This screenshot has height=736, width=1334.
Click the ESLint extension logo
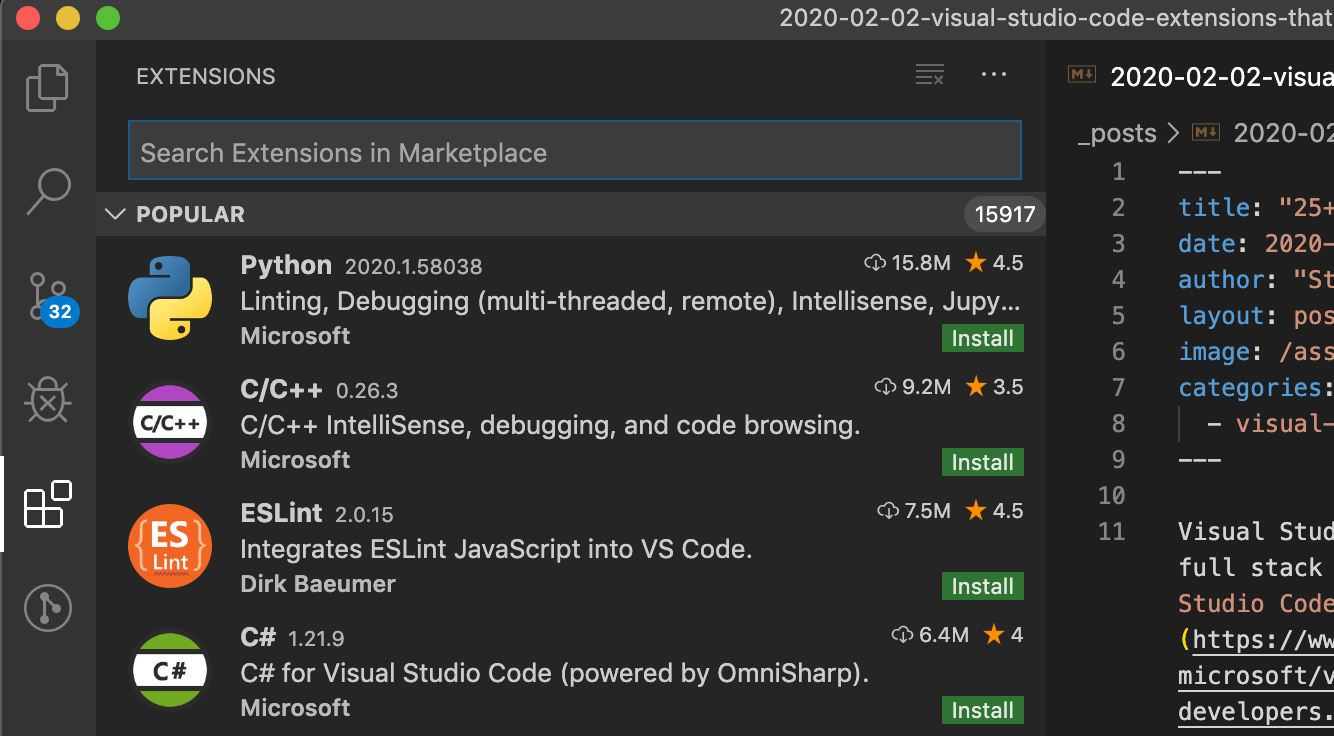pos(170,546)
